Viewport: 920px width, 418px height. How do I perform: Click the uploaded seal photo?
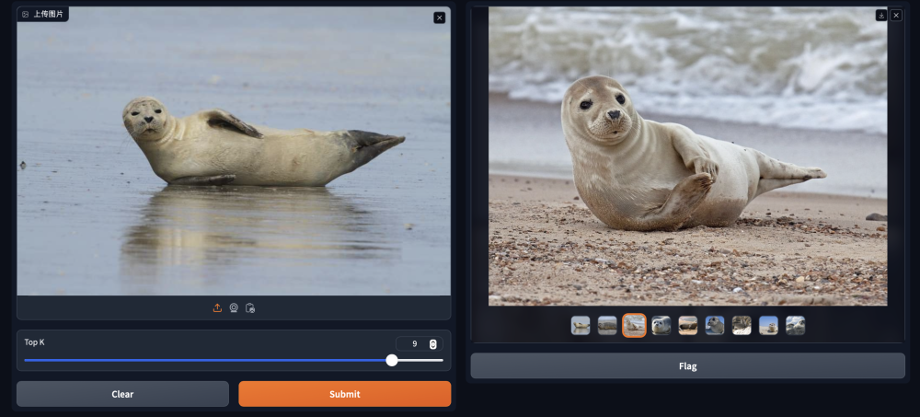coord(234,151)
